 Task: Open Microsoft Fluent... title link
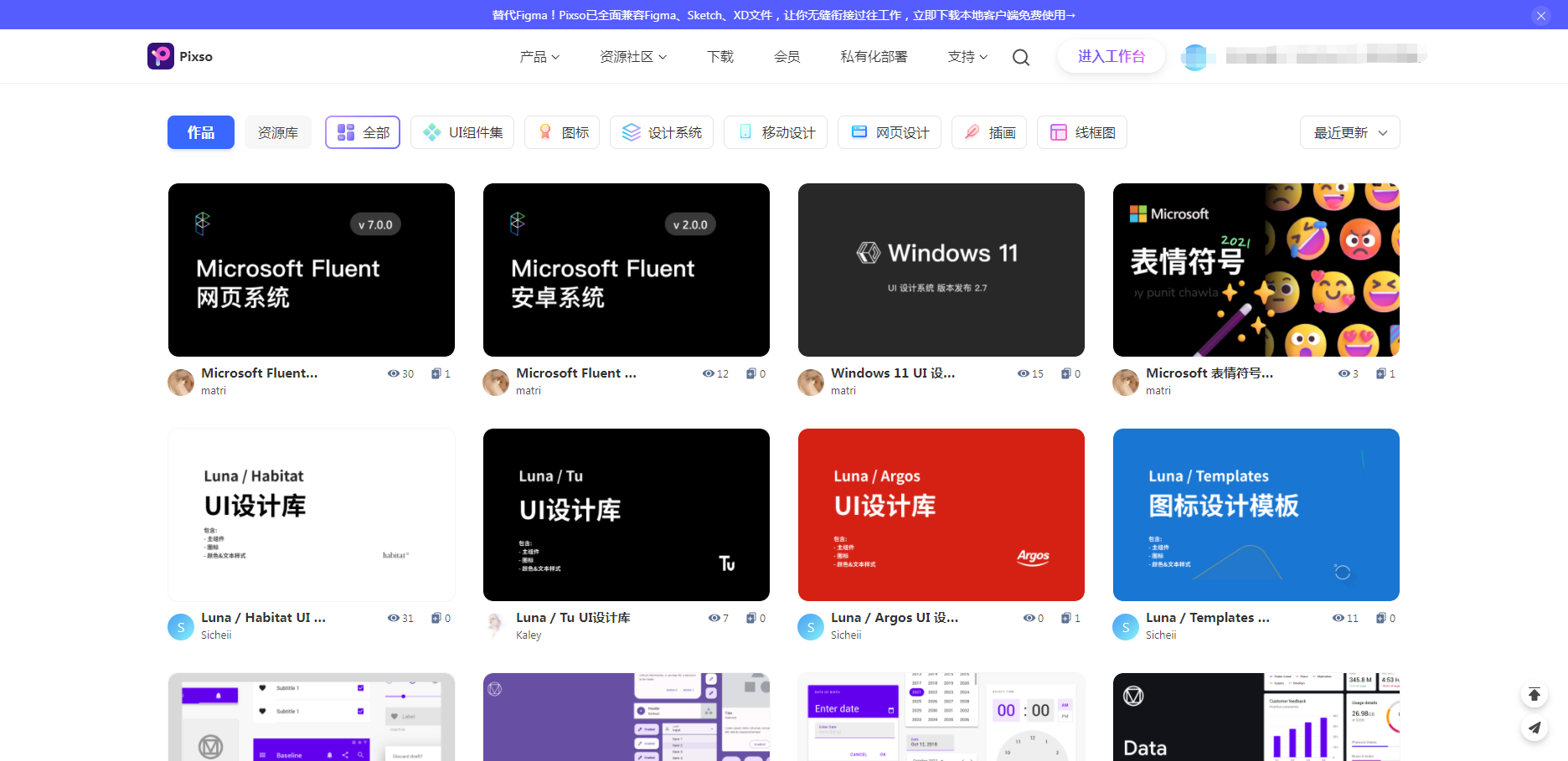click(x=260, y=373)
